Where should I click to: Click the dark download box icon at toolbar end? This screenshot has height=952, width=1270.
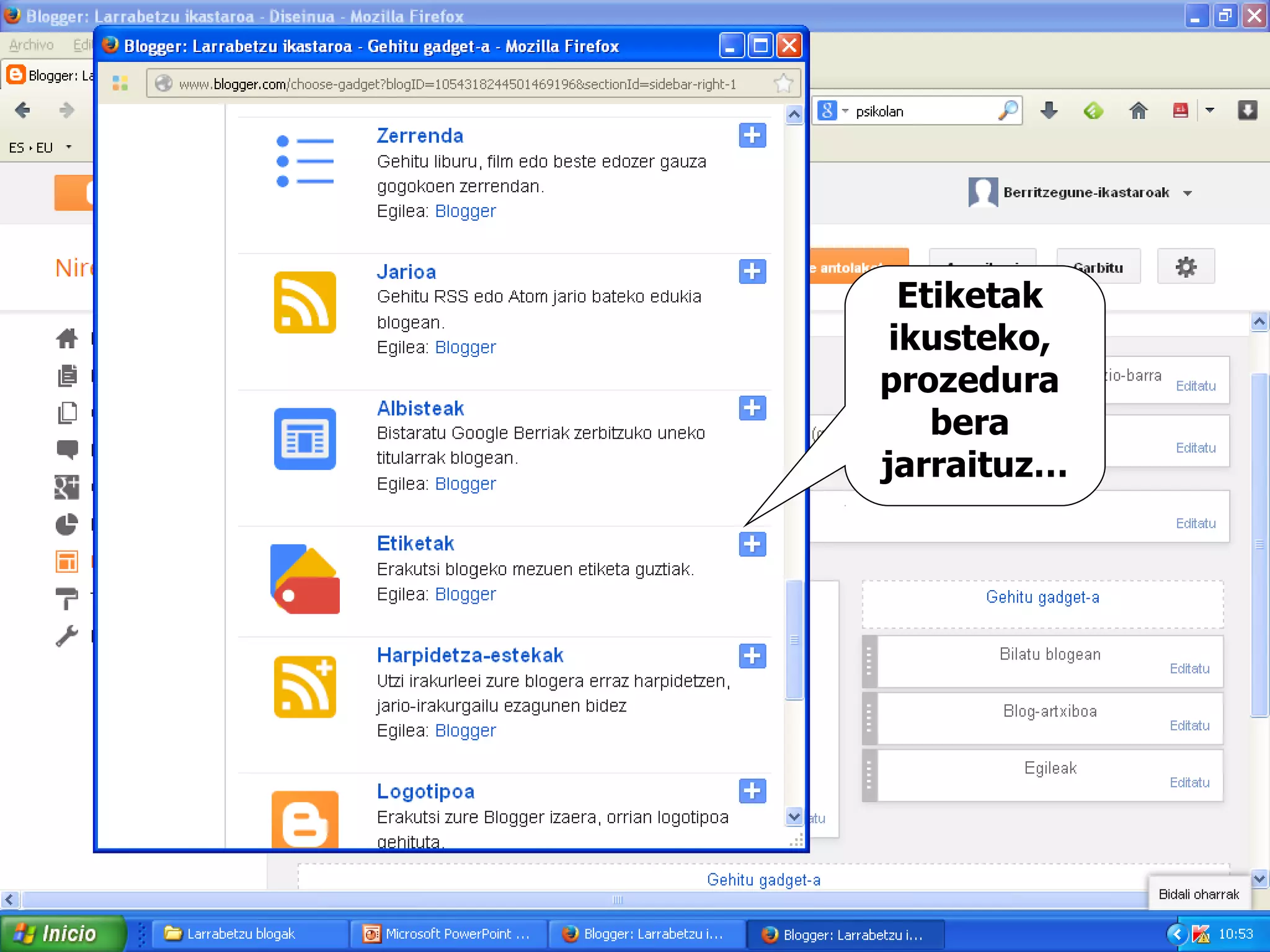[1247, 111]
